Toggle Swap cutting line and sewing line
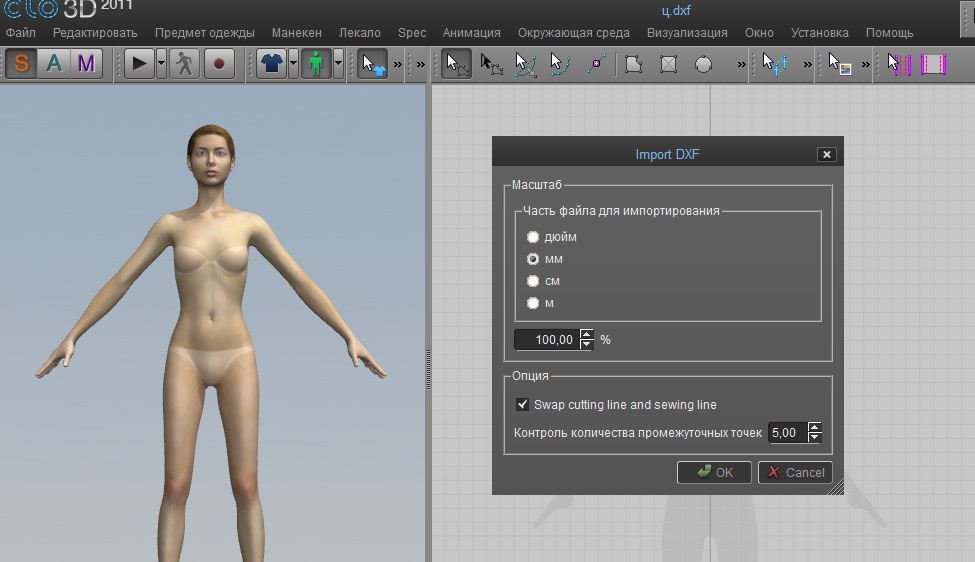975x562 pixels. point(522,404)
